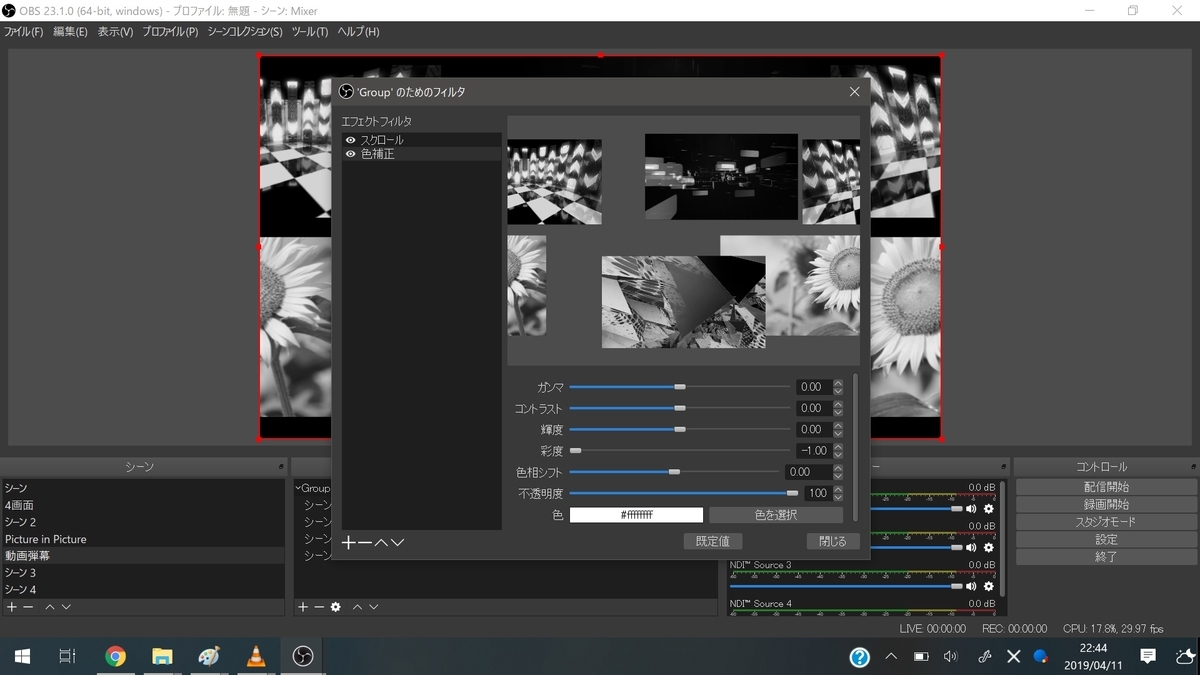Adjust the ガンマ slider
The height and width of the screenshot is (675, 1200).
pyautogui.click(x=680, y=387)
